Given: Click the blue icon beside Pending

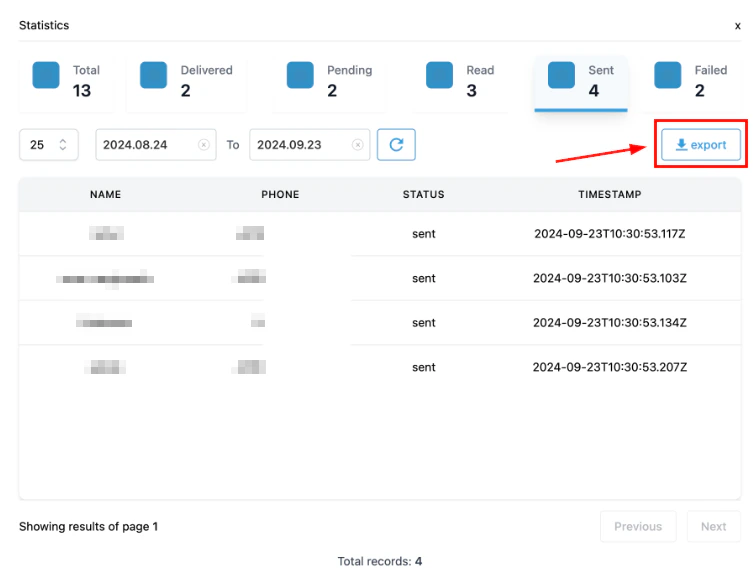Looking at the screenshot, I should tap(300, 75).
